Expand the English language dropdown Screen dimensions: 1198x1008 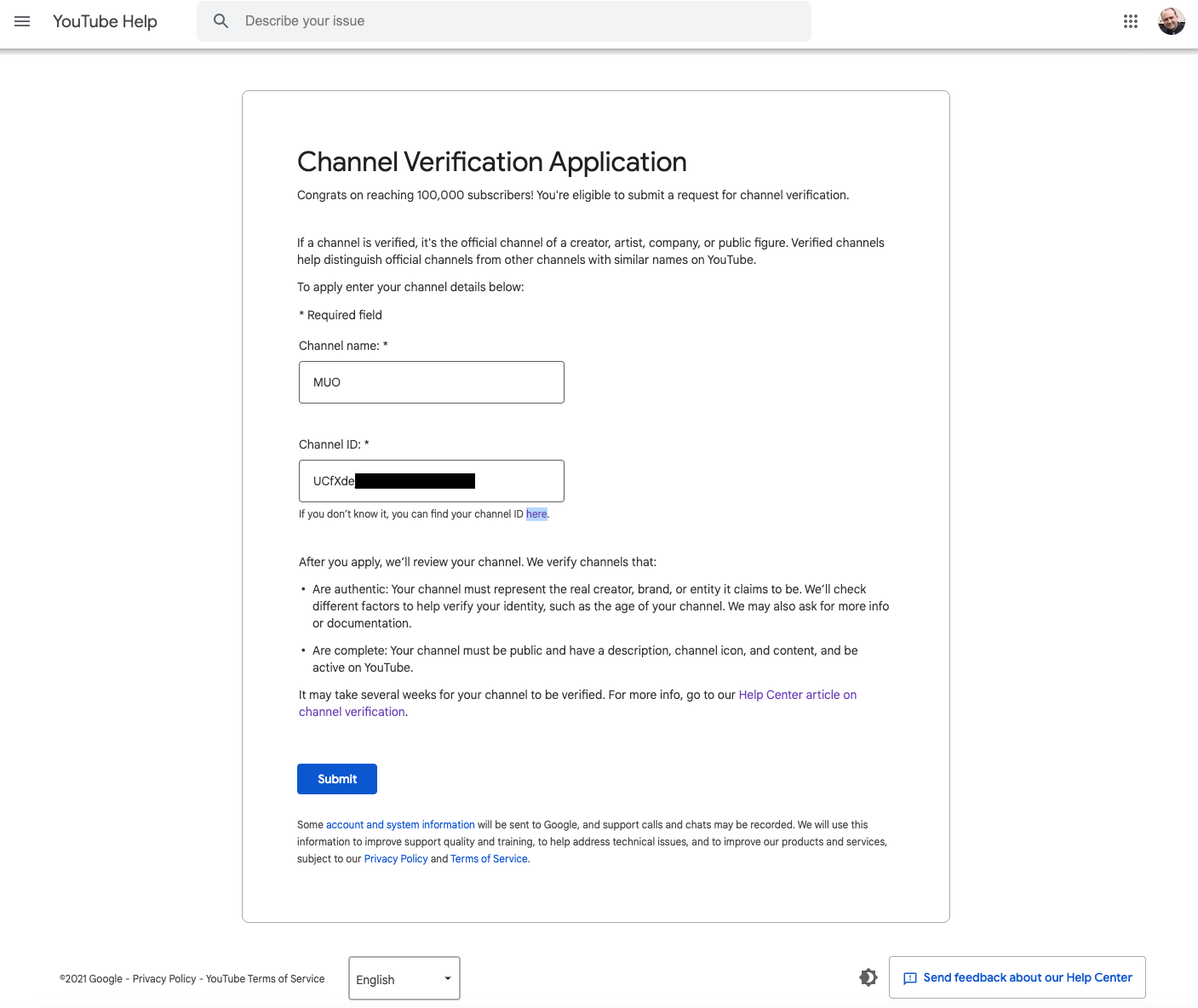404,979
